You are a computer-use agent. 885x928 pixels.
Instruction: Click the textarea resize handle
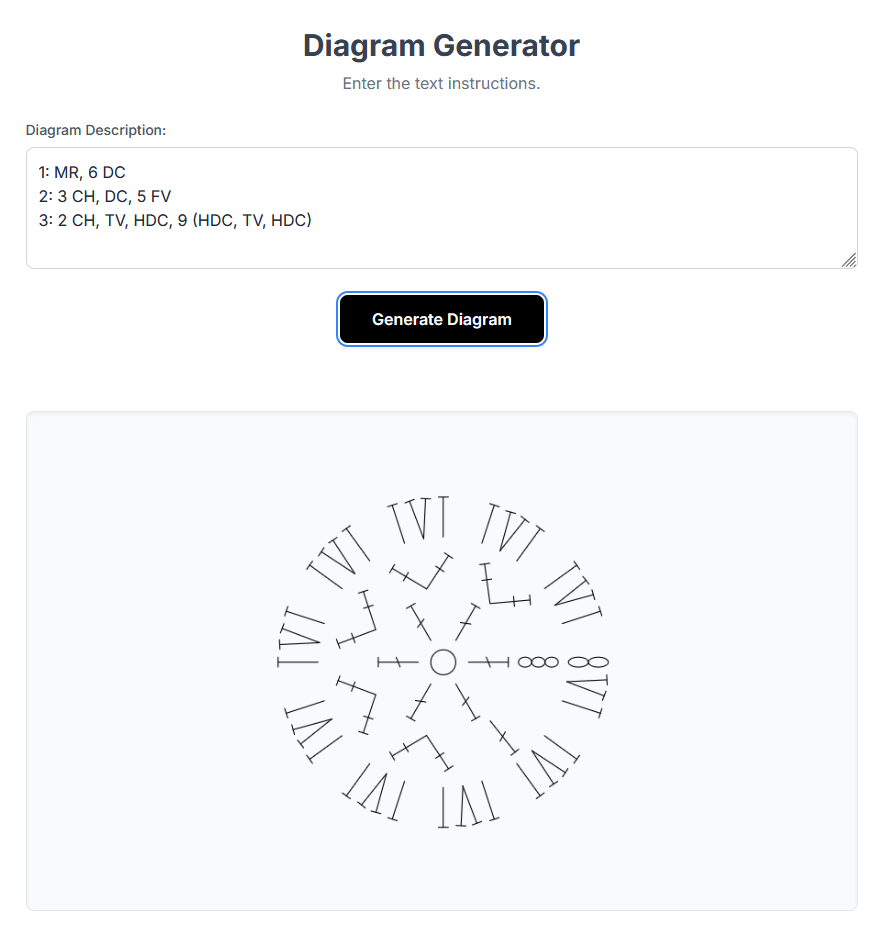tap(851, 261)
